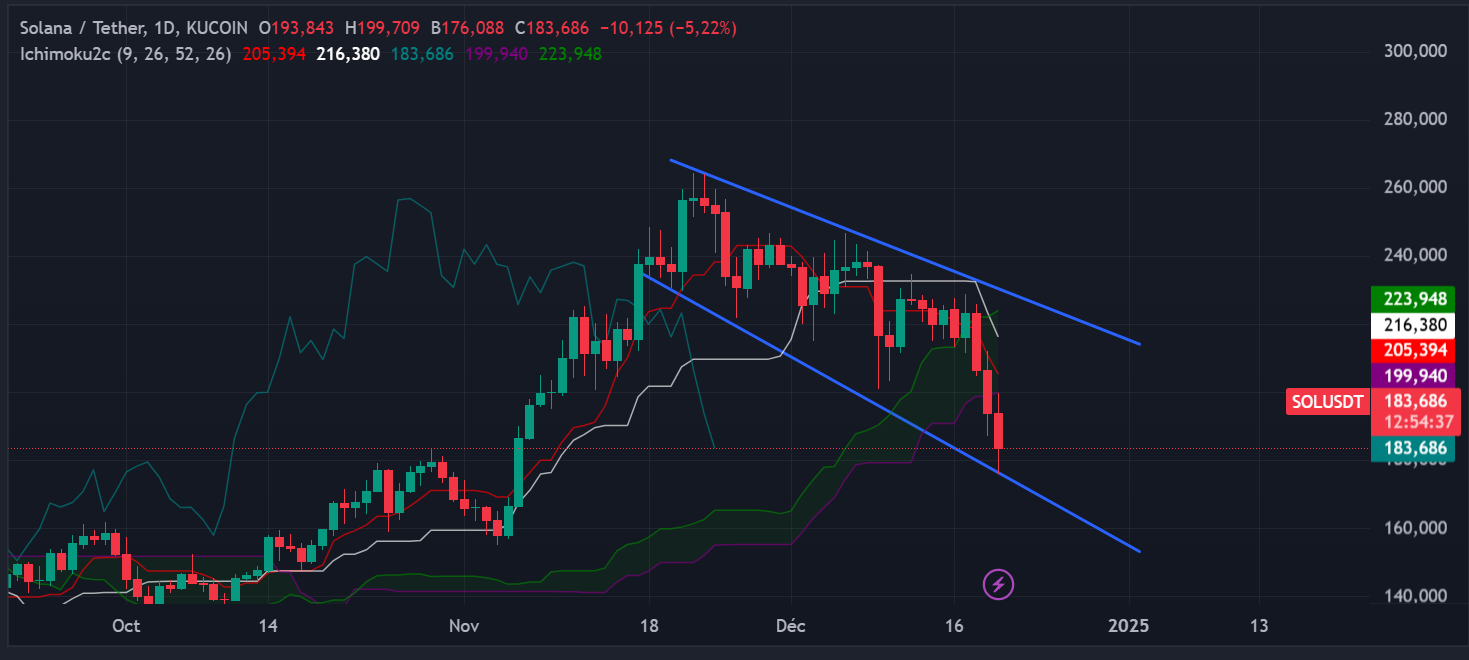Click the 140,000 price scale label
This screenshot has width=1469, height=660.
click(1415, 597)
